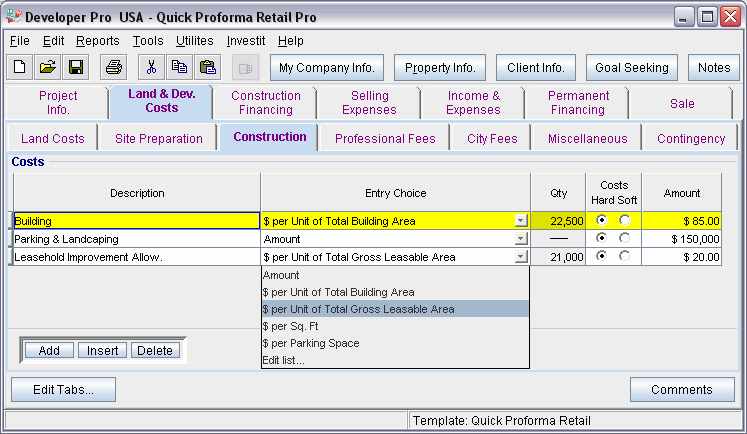Click the Insert row button

(x=102, y=350)
